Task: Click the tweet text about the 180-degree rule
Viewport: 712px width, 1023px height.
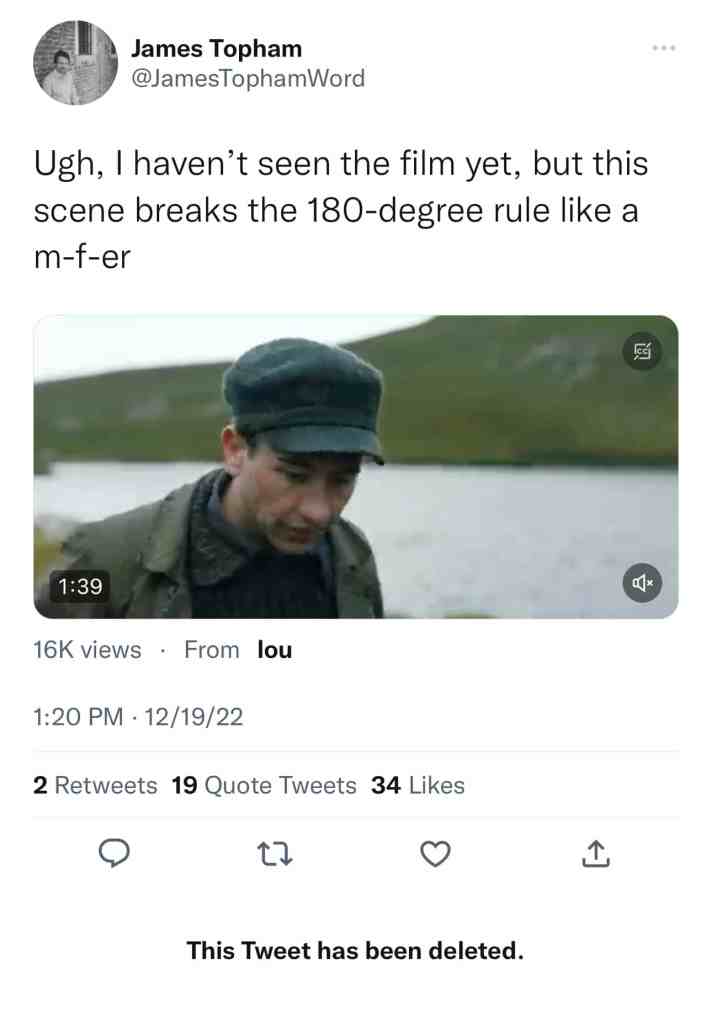Action: pos(341,210)
